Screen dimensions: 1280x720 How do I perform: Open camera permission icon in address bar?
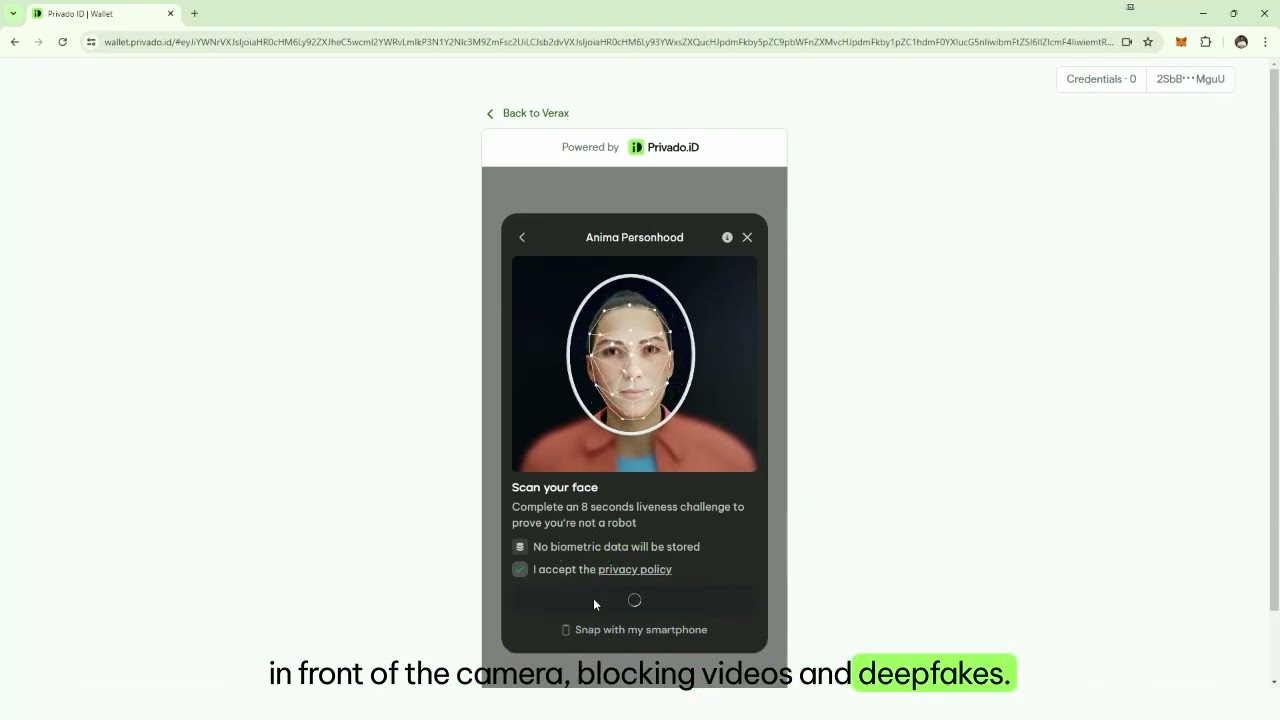pyautogui.click(x=1127, y=42)
